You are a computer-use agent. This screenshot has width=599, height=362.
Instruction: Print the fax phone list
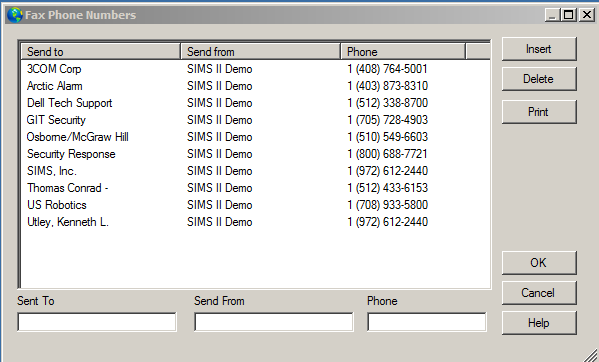tap(539, 112)
